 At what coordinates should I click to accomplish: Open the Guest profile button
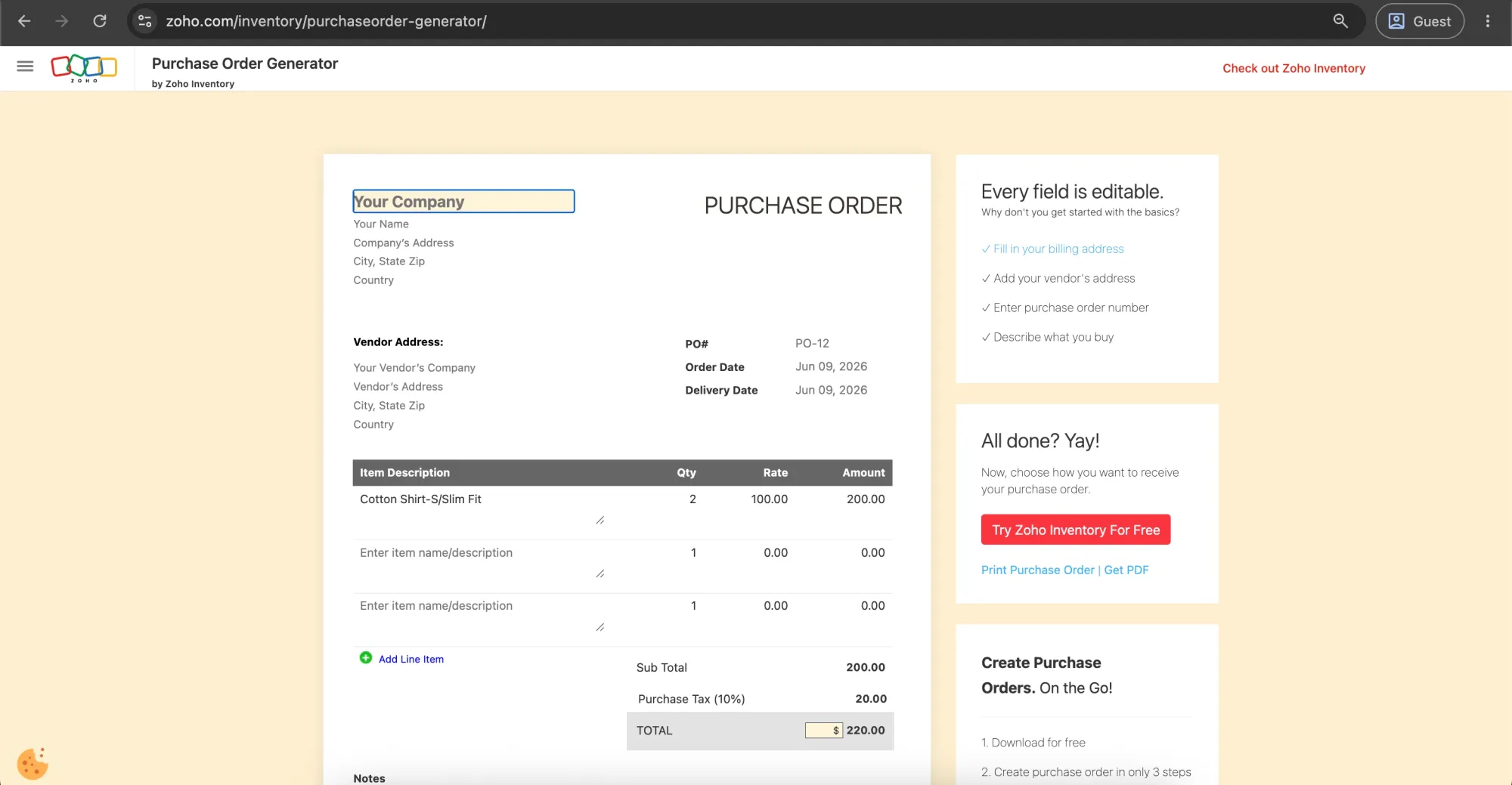click(x=1420, y=21)
